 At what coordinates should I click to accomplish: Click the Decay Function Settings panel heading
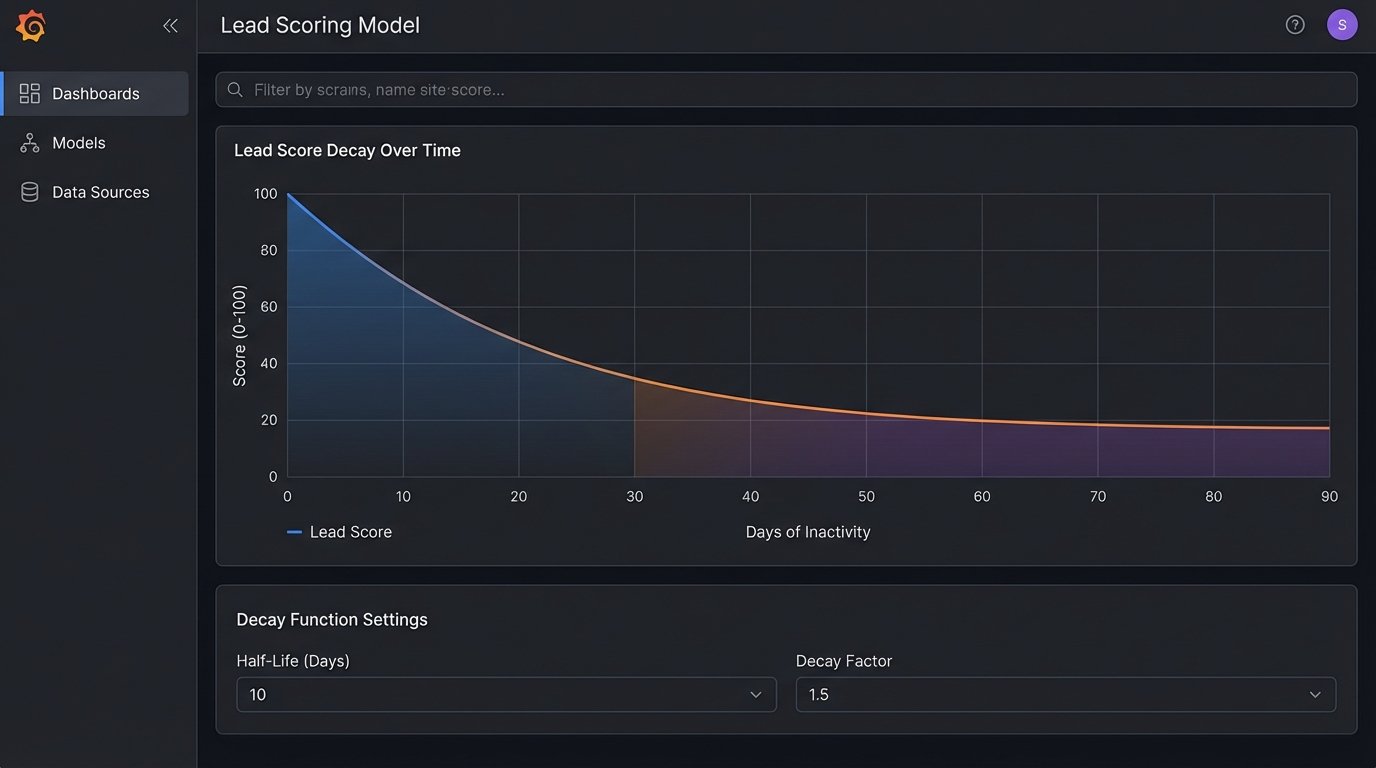[332, 619]
